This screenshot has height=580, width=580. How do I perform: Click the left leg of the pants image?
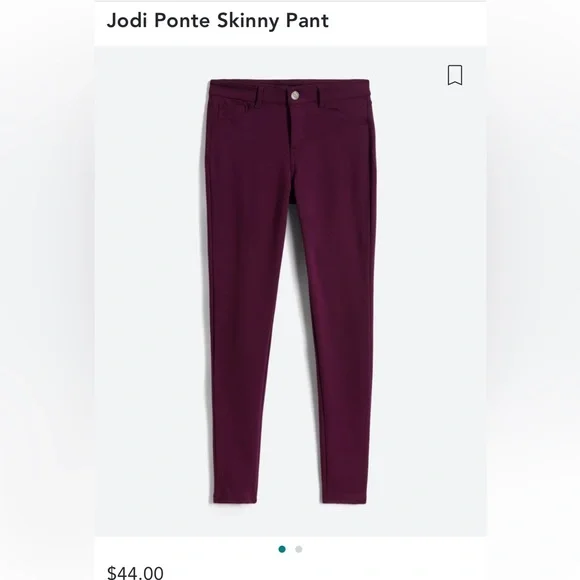click(244, 333)
